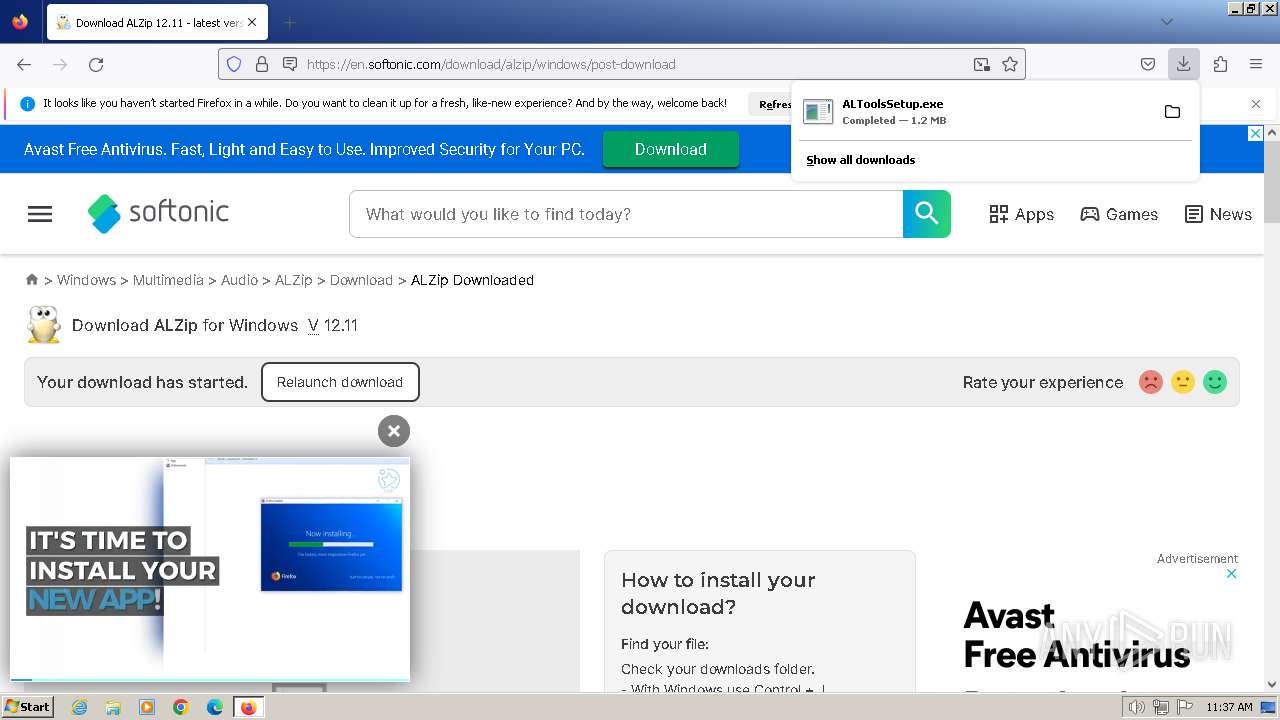Image resolution: width=1280 pixels, height=720 pixels.
Task: Reload the current page
Action: point(96,64)
